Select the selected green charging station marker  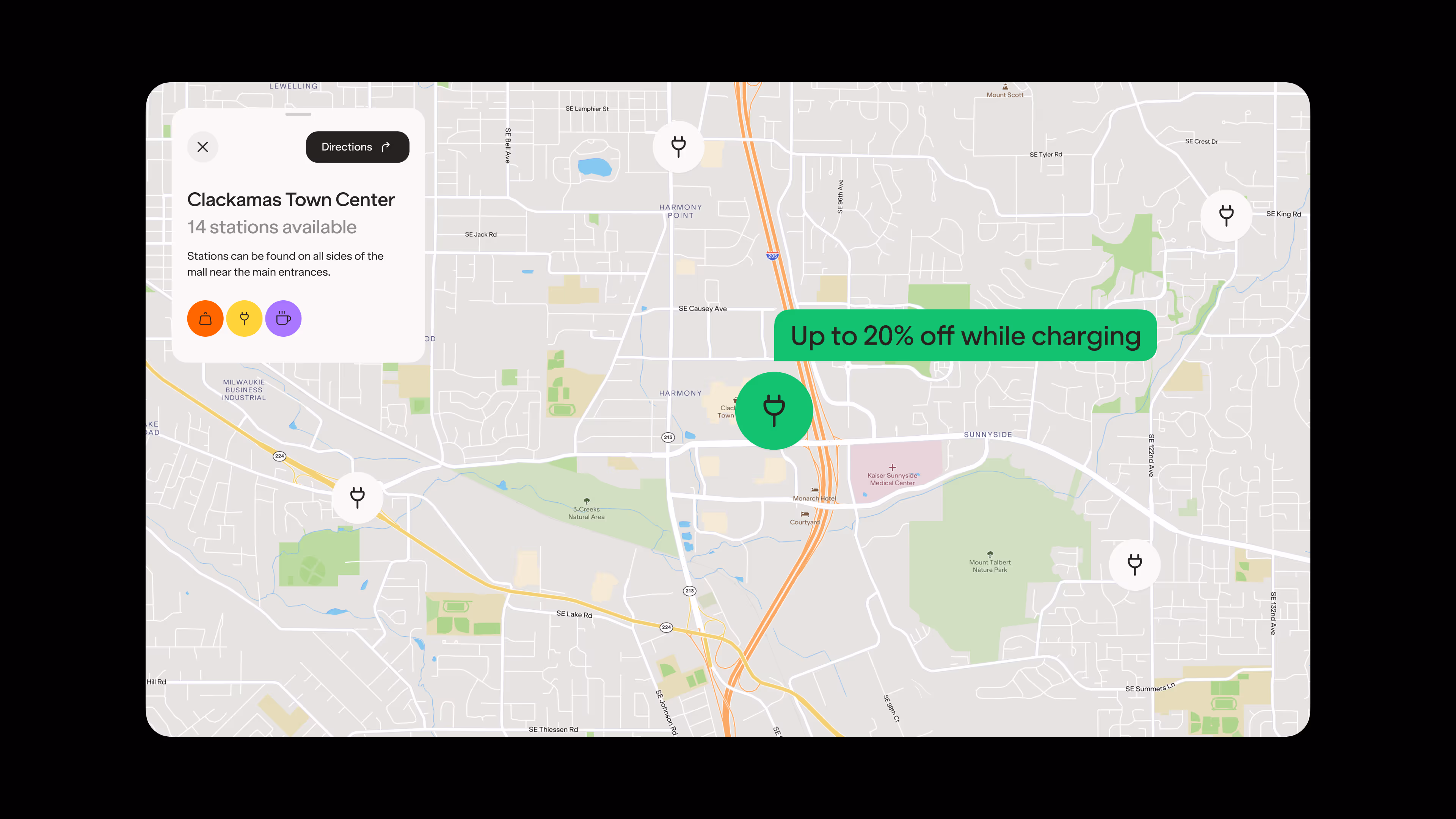pos(774,410)
